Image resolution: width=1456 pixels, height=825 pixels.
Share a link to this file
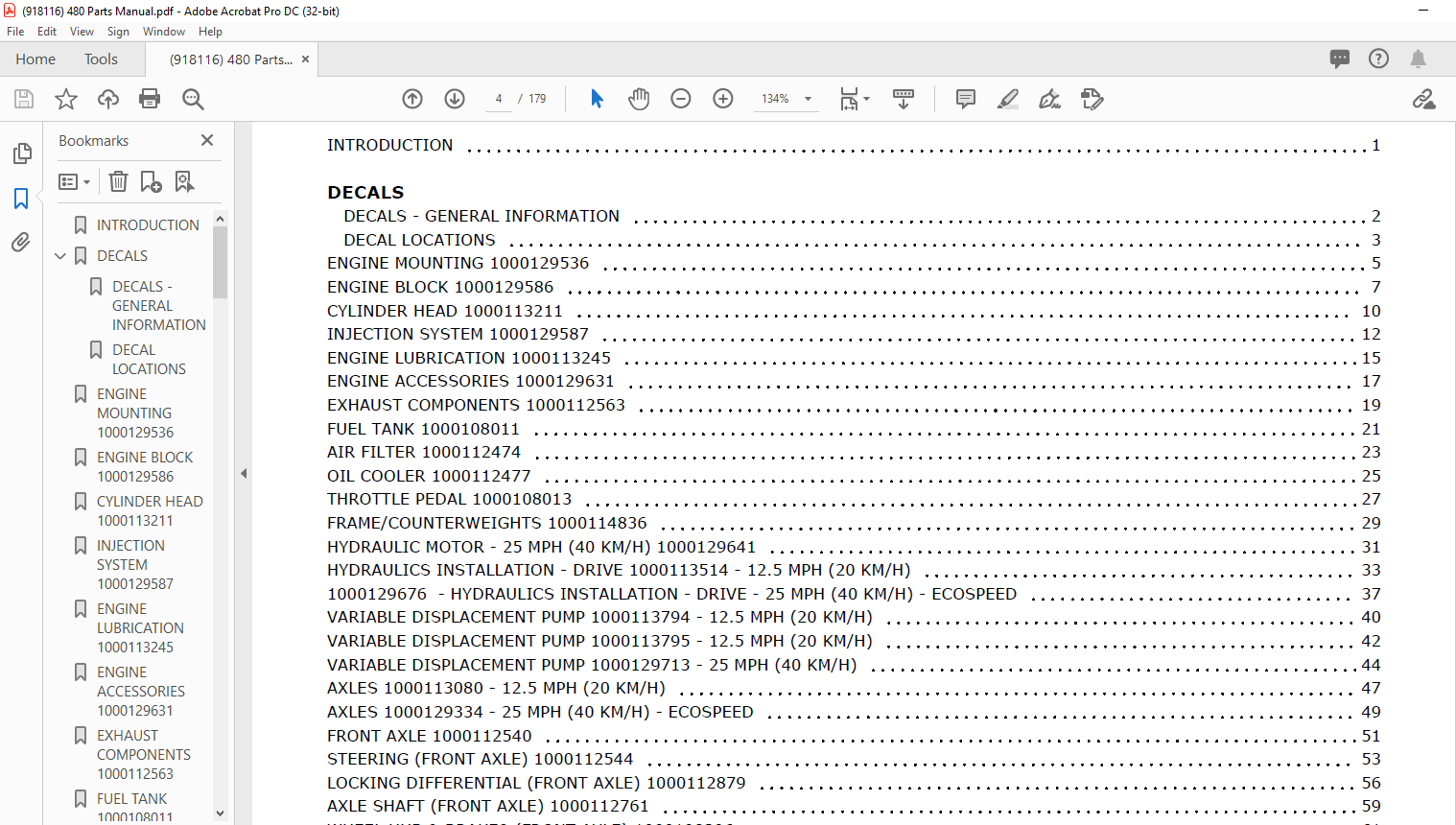click(1423, 99)
